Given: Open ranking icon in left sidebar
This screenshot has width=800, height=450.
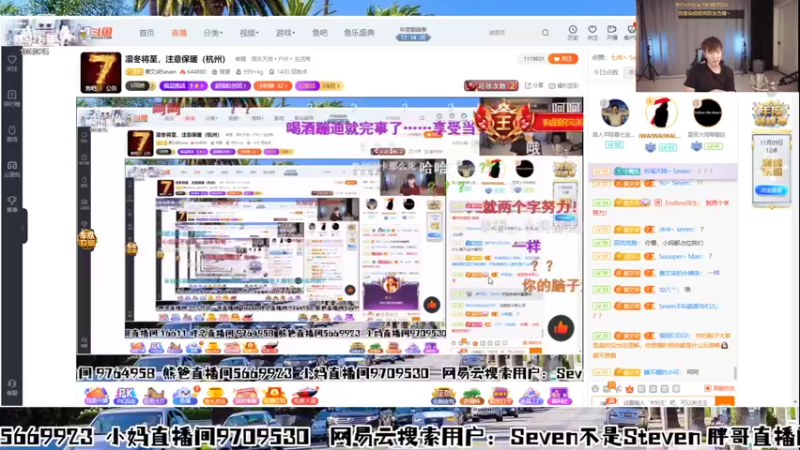Looking at the screenshot, I should point(12,98).
